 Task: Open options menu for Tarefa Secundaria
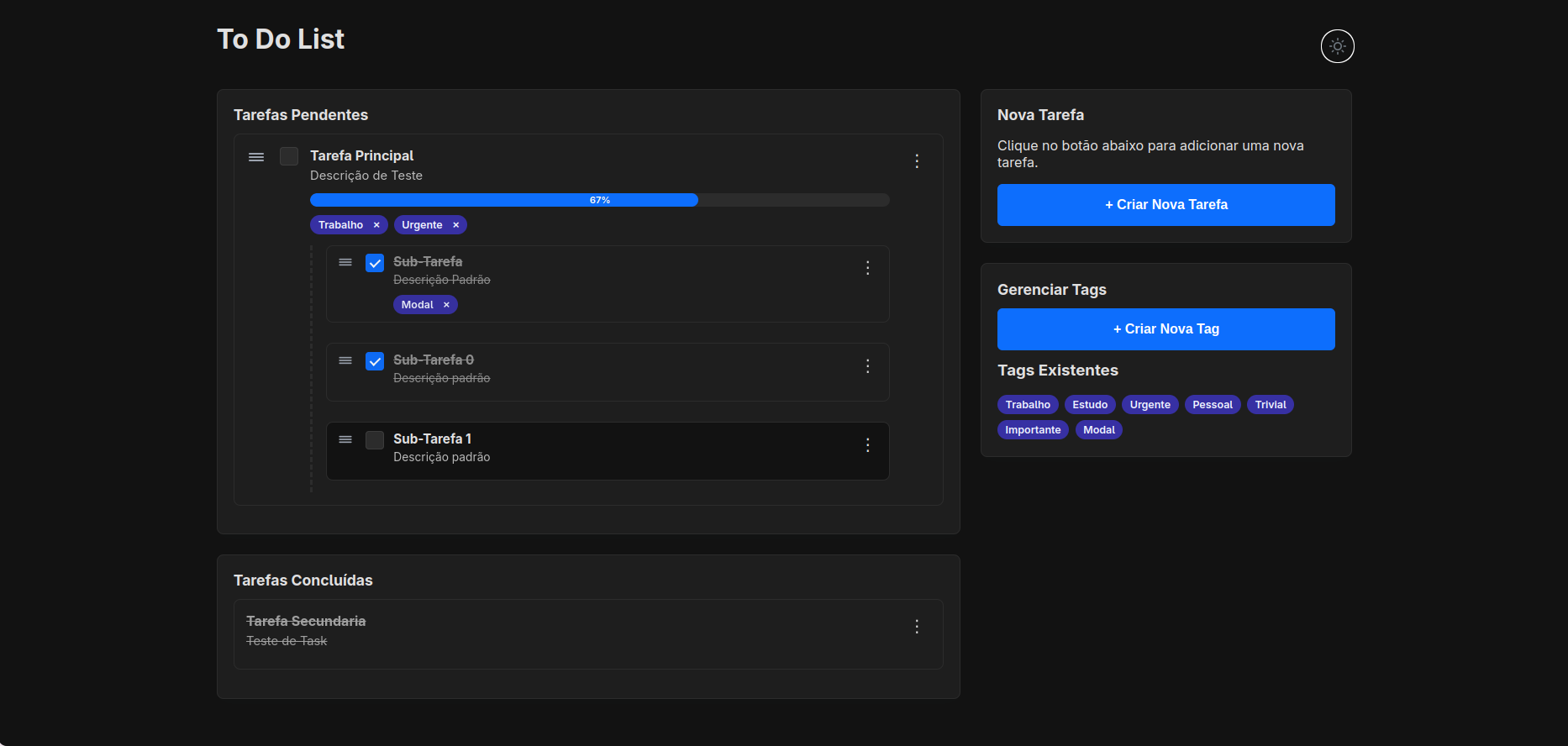917,627
